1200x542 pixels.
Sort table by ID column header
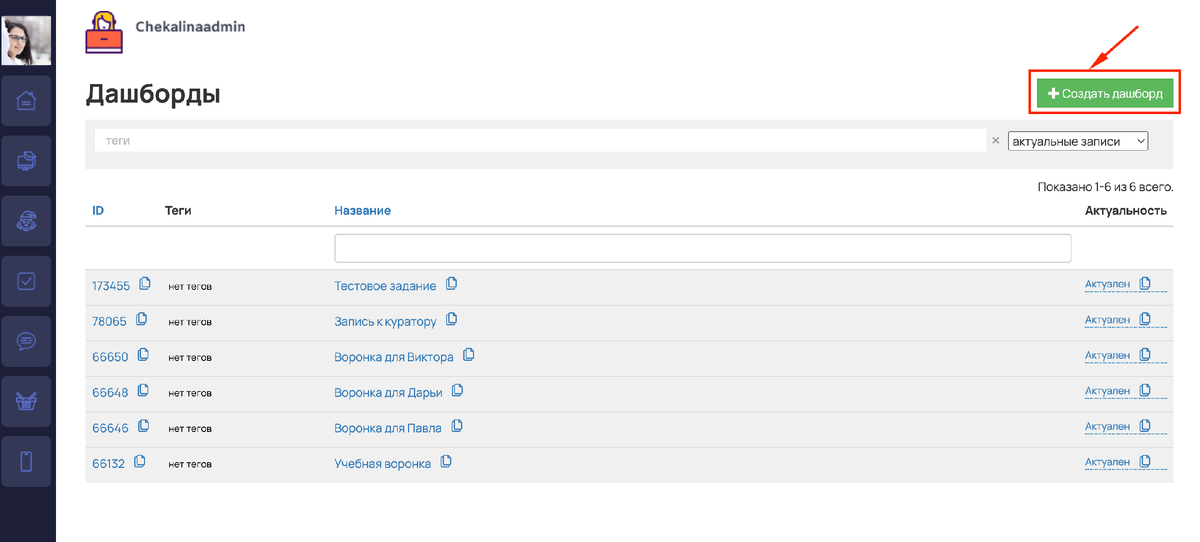pos(98,211)
